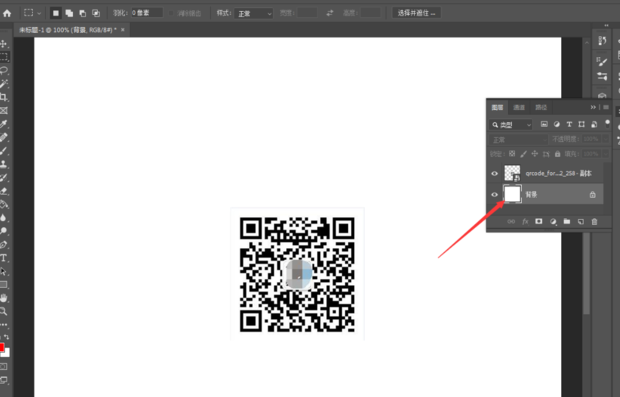620x397 pixels.
Task: Switch to the Layers tab
Action: [497, 107]
